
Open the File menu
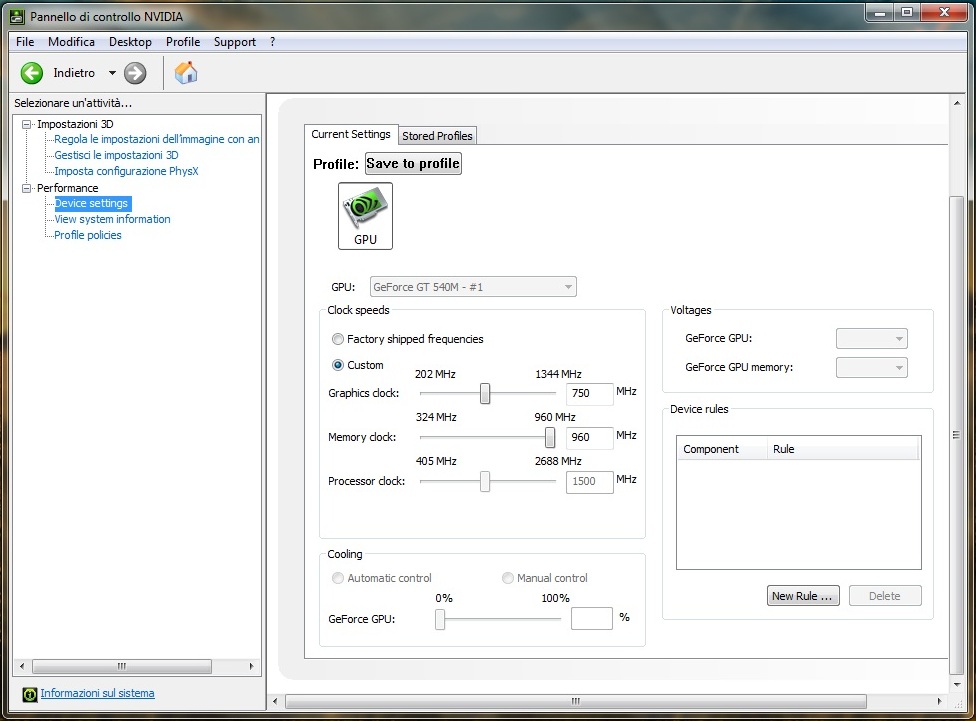click(x=25, y=42)
